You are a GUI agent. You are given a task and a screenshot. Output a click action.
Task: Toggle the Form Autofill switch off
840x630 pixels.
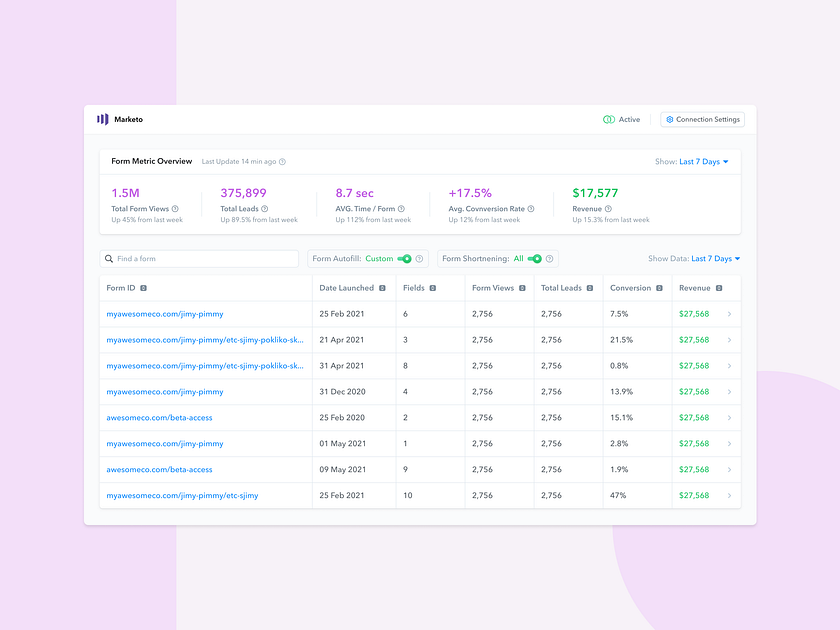402,258
